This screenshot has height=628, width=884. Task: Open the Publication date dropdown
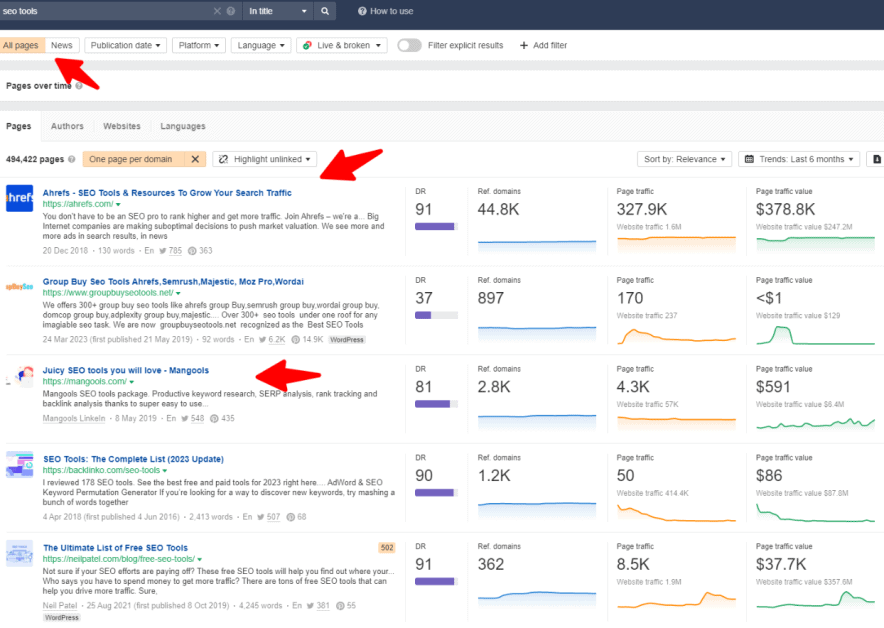click(x=125, y=45)
